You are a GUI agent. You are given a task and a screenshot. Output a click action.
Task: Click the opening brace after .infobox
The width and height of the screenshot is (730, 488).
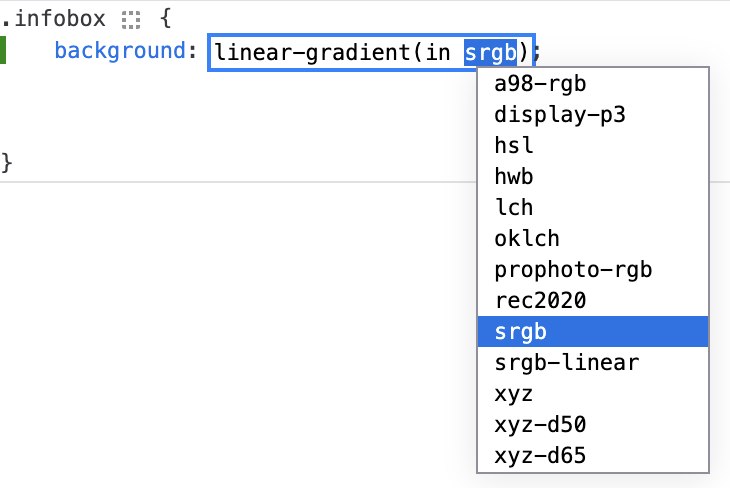[x=166, y=18]
